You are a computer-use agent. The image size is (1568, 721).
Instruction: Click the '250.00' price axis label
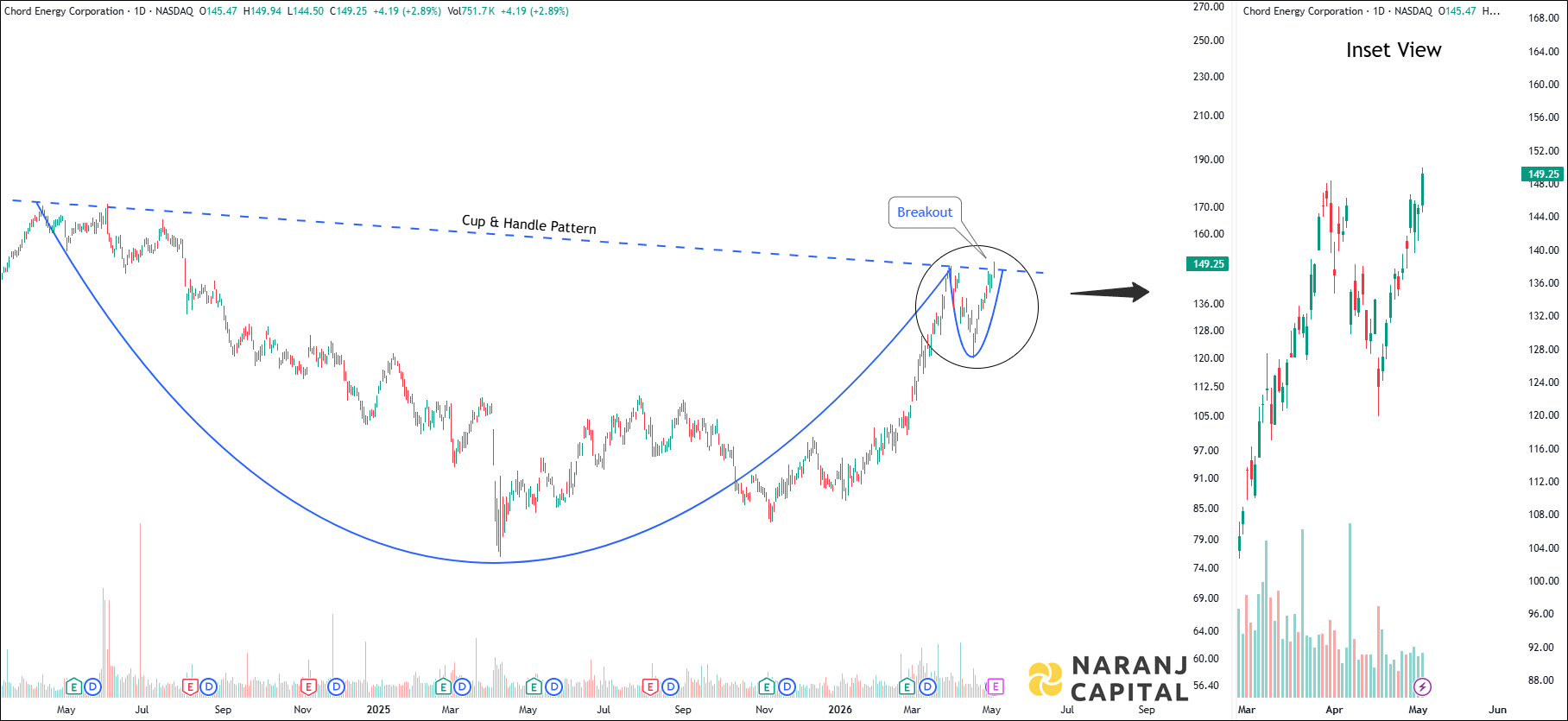point(1209,41)
